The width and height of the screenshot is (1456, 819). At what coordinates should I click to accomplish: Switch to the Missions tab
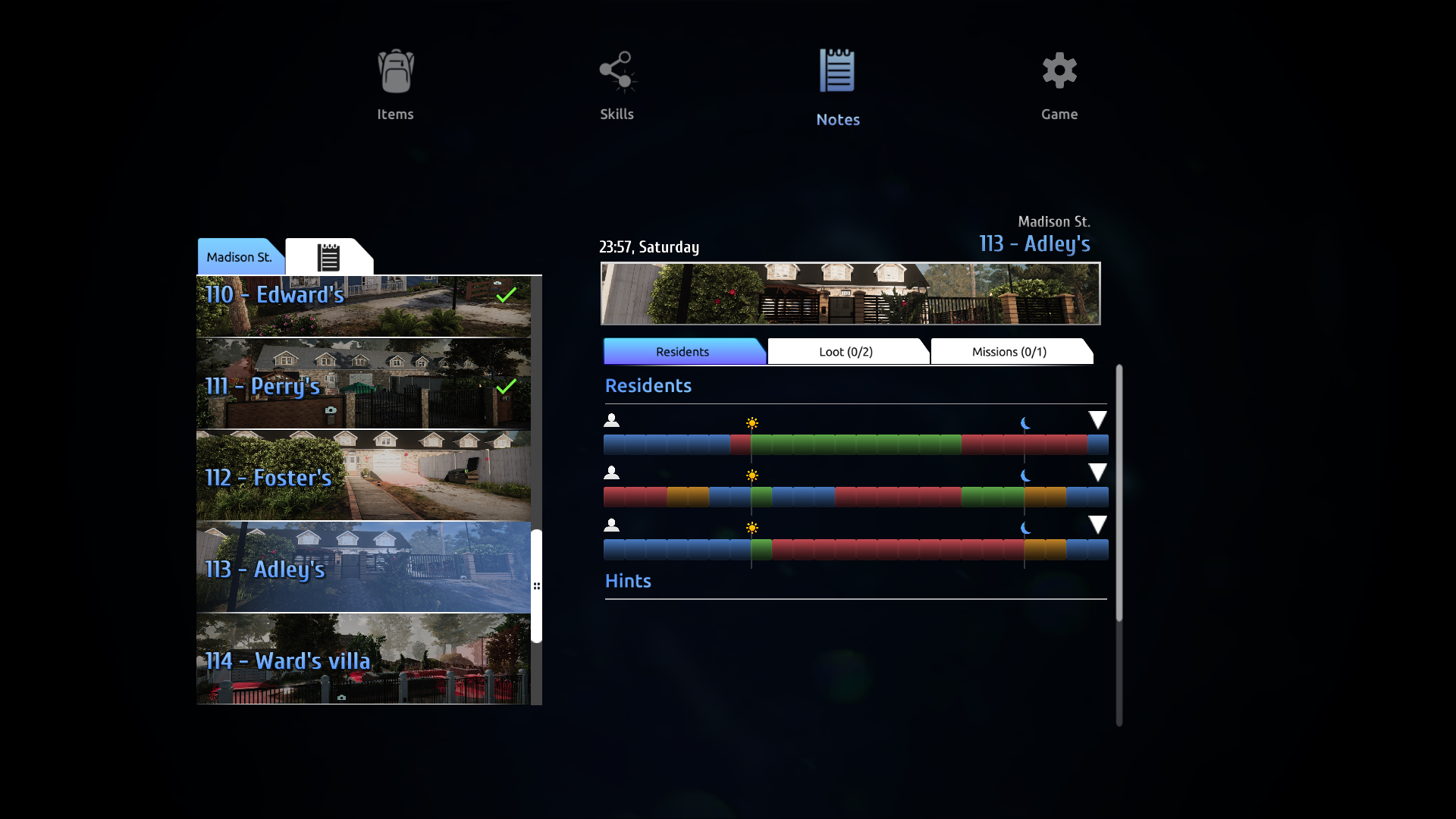(x=1009, y=351)
